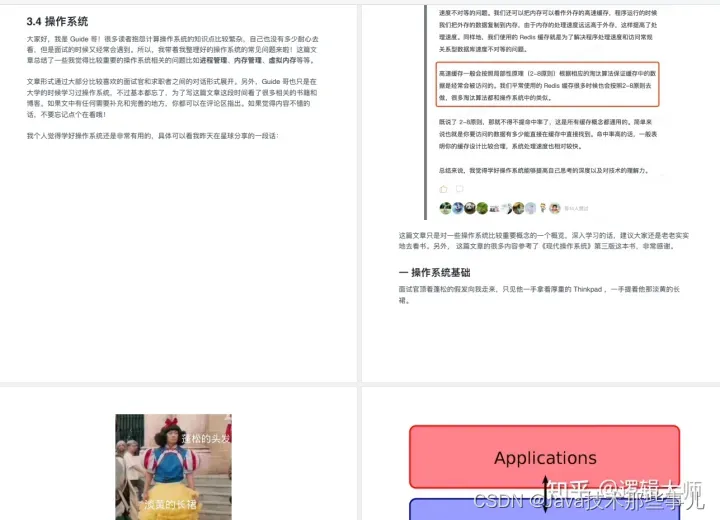Click the '淡黄的长裙' caption on the image

point(170,504)
